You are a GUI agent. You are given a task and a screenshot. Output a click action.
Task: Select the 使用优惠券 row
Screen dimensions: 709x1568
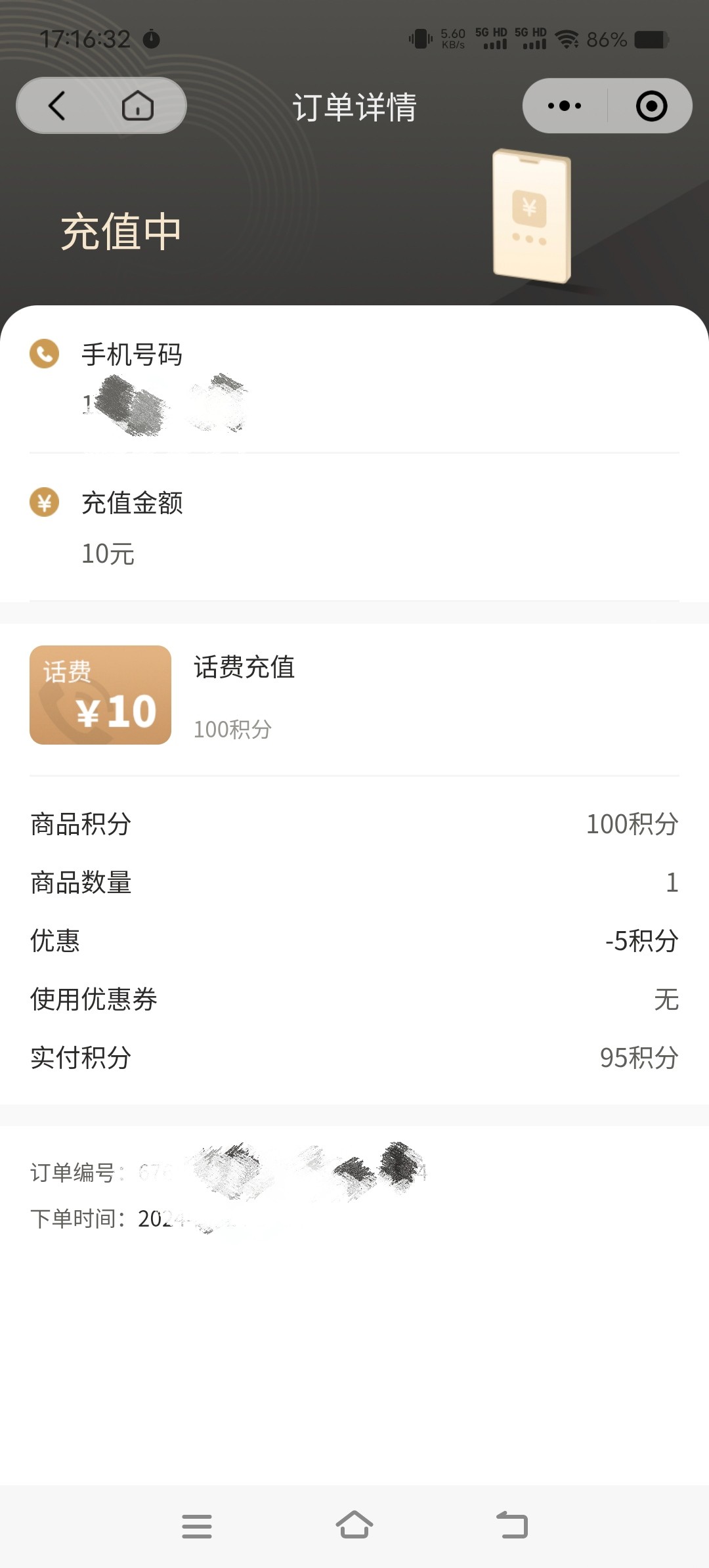[354, 999]
